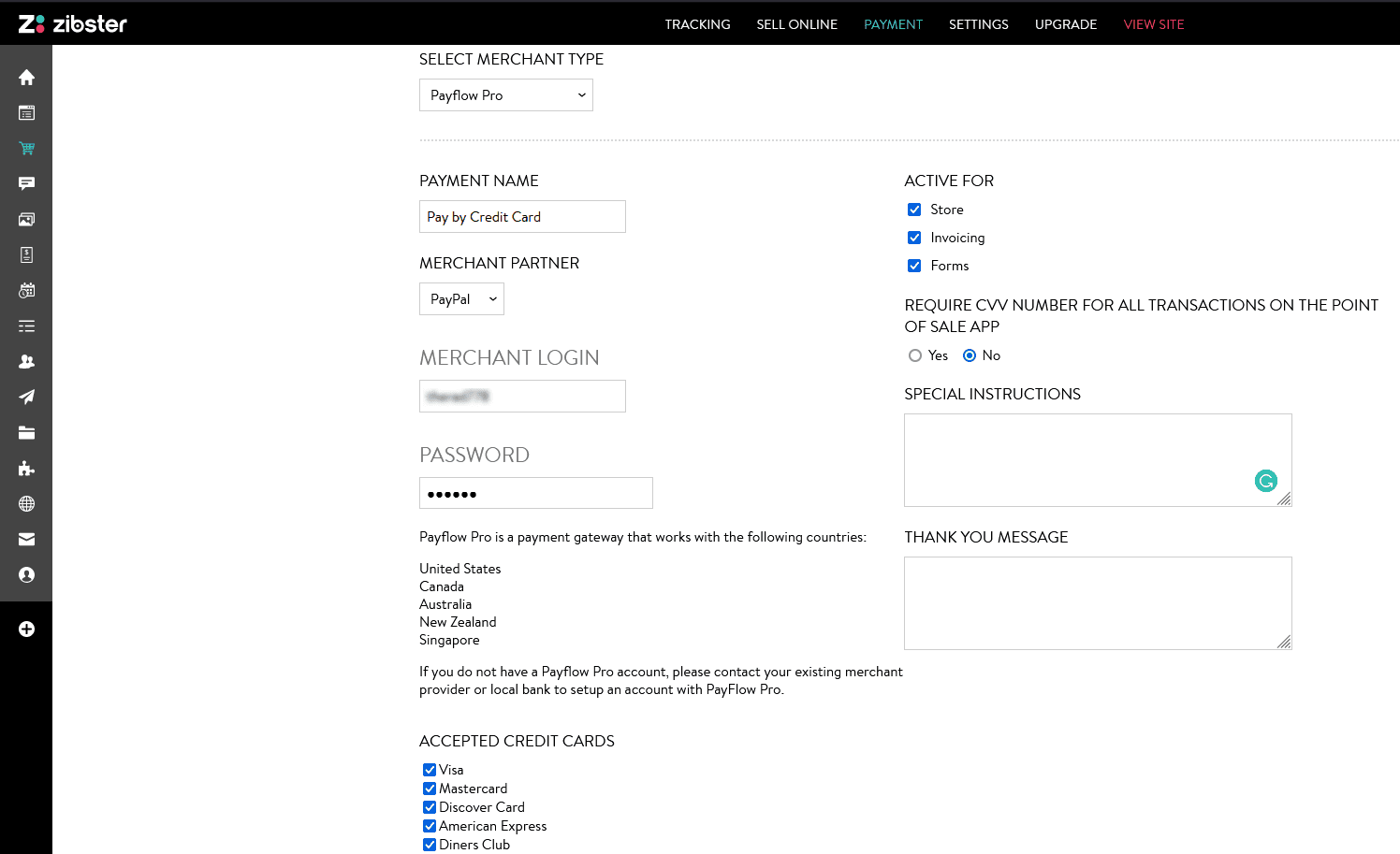This screenshot has height=854, width=1400.
Task: Click the paper plane marketing icon
Action: (26, 397)
